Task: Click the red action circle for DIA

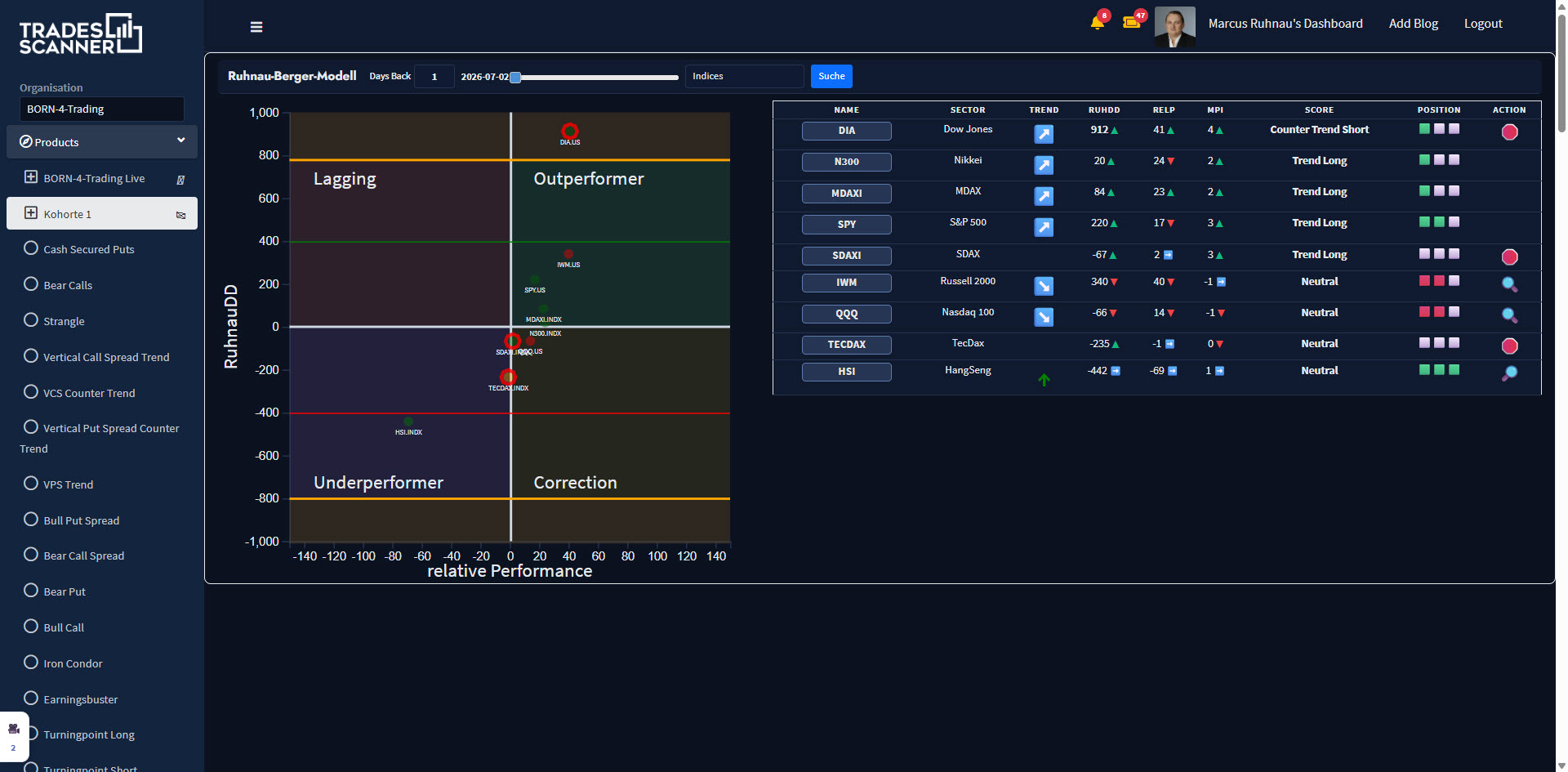Action: point(1509,132)
